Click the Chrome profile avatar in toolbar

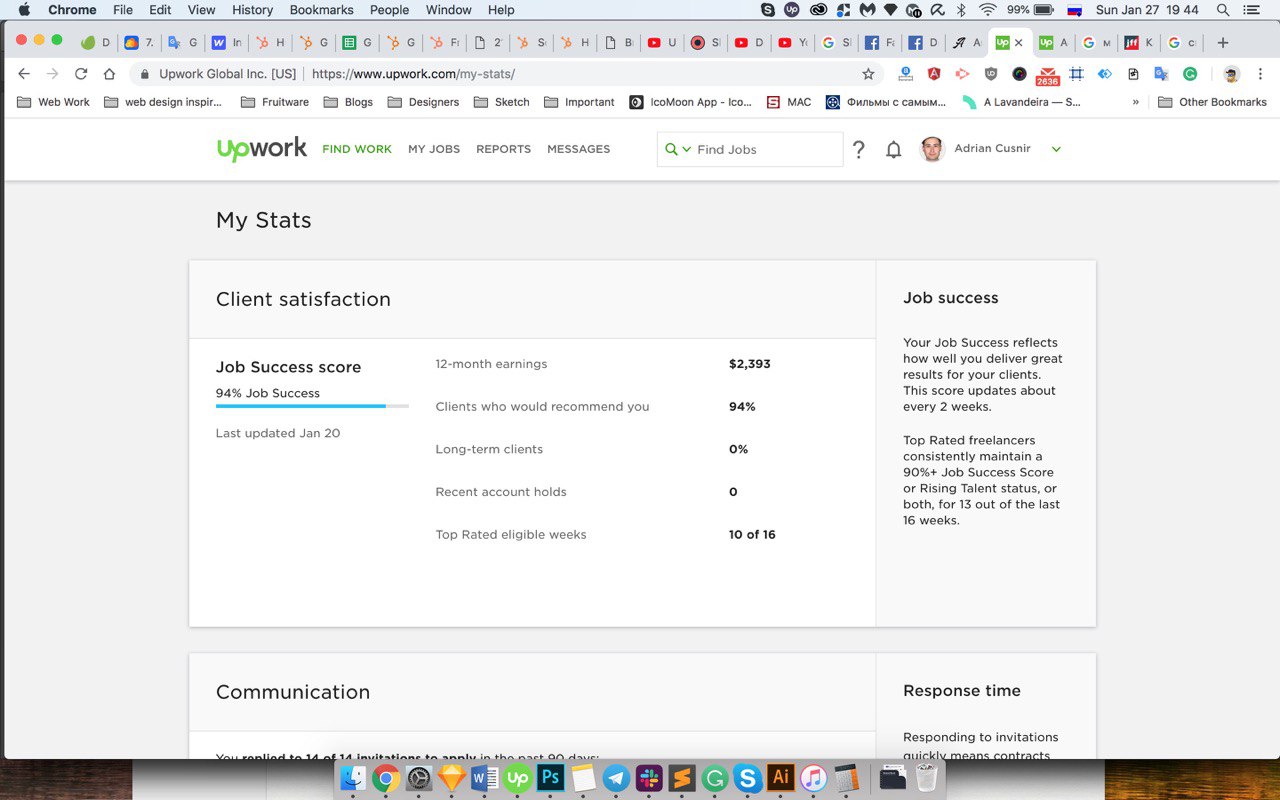tap(1231, 74)
